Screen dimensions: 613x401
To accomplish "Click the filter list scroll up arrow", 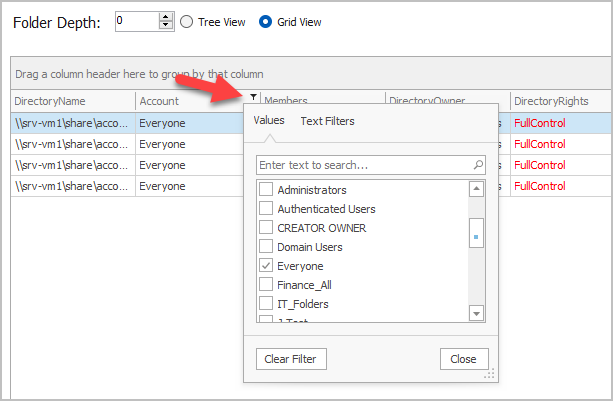I will (476, 189).
